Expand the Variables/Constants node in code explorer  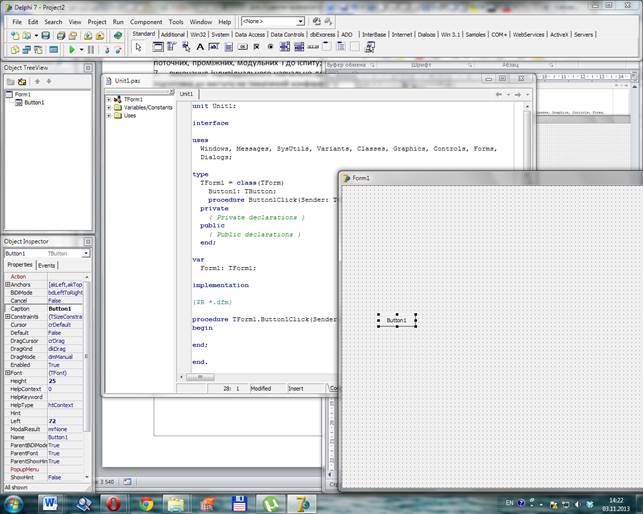109,107
